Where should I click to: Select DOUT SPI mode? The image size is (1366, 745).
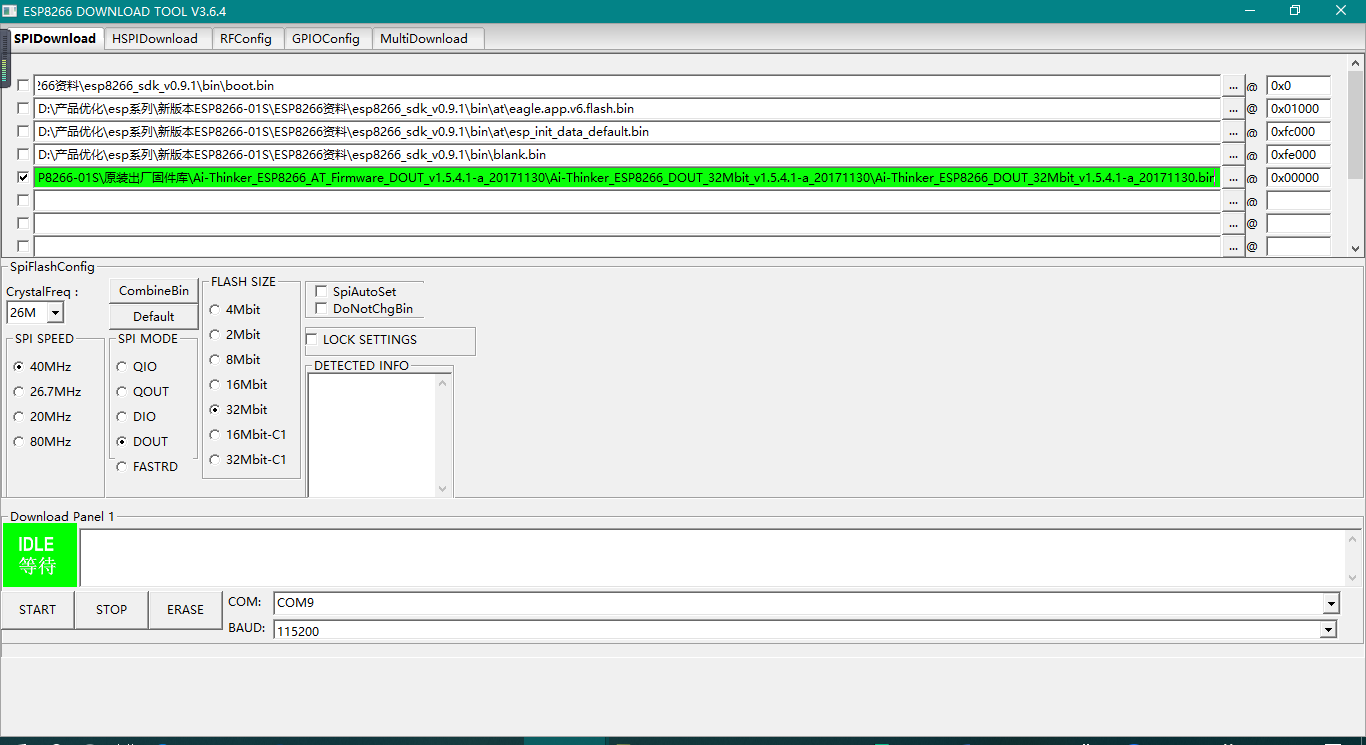(x=122, y=442)
